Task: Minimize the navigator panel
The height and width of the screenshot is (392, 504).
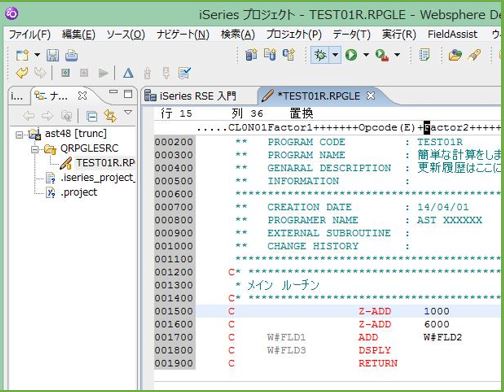Action: click(x=113, y=92)
